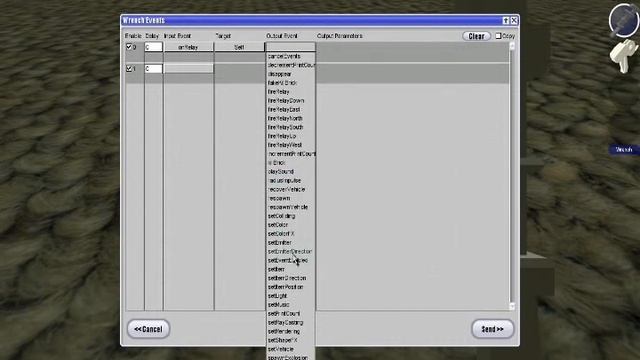The height and width of the screenshot is (360, 640).
Task: Select setColor output event
Action: point(278,225)
